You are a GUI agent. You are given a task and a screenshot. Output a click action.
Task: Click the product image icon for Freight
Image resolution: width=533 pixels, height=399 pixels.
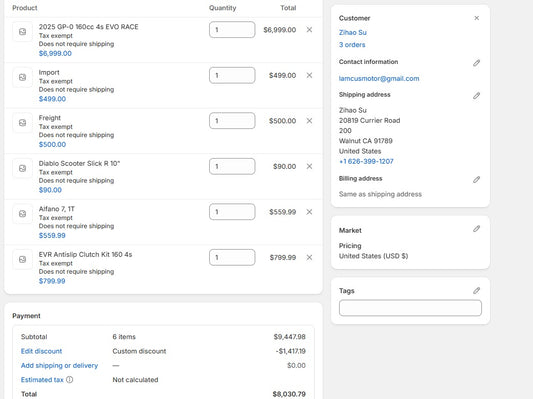click(22, 123)
